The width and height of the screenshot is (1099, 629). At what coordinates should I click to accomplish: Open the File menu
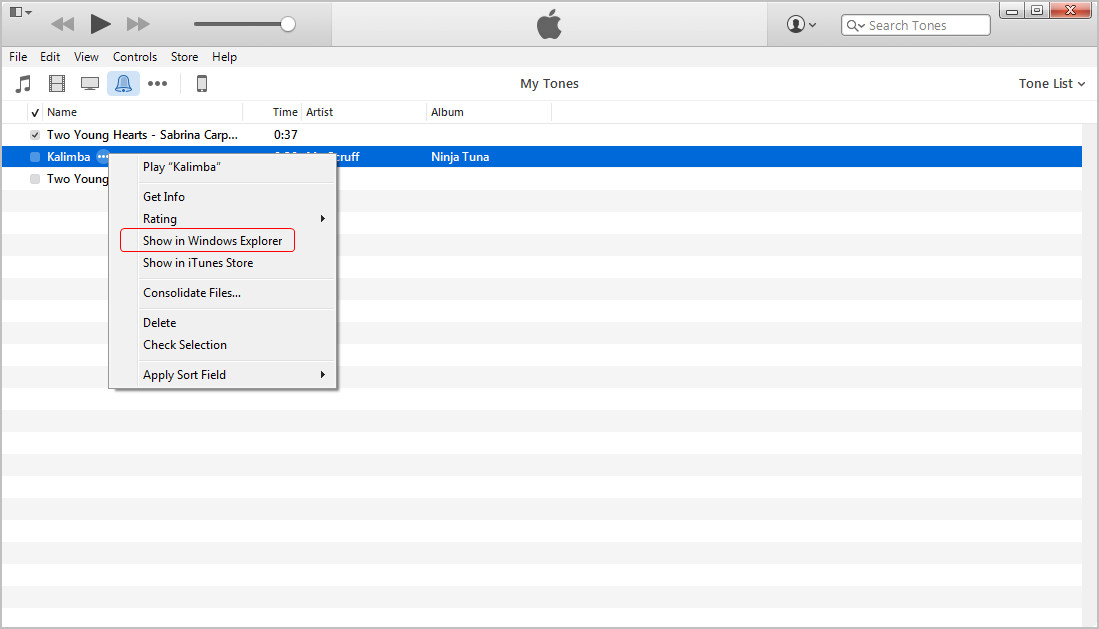18,57
